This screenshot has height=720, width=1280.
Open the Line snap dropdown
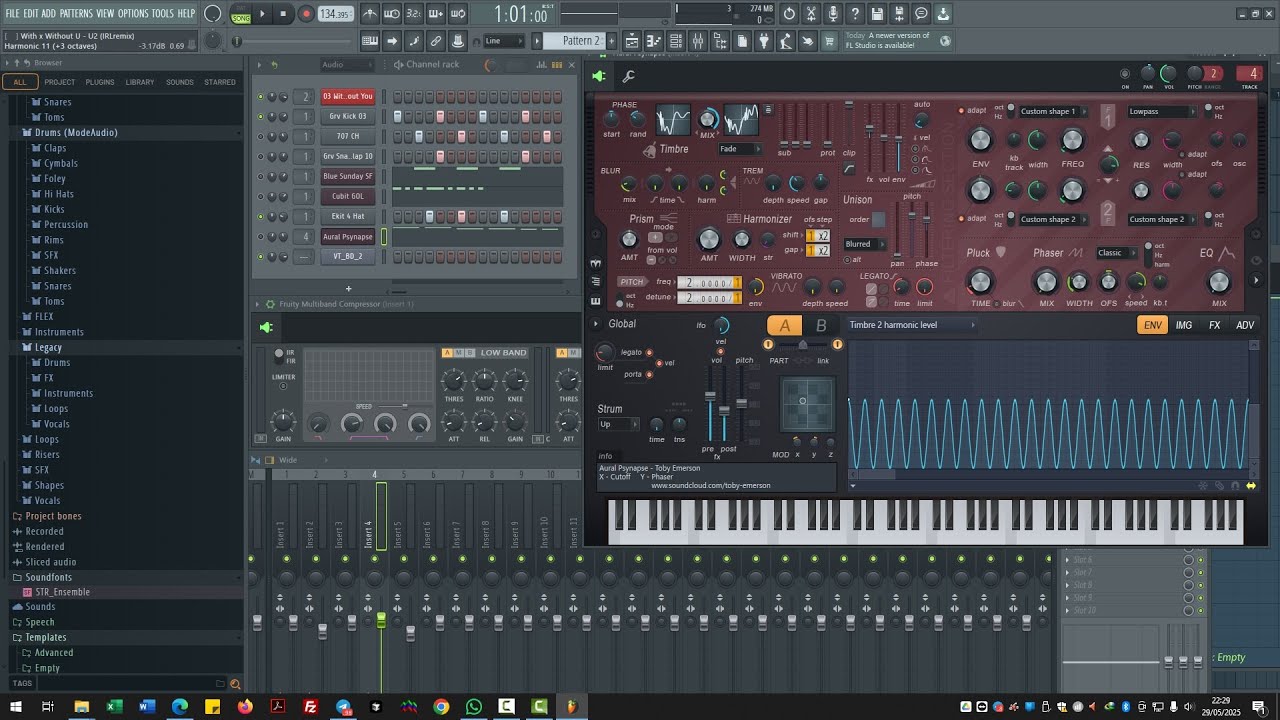point(504,41)
